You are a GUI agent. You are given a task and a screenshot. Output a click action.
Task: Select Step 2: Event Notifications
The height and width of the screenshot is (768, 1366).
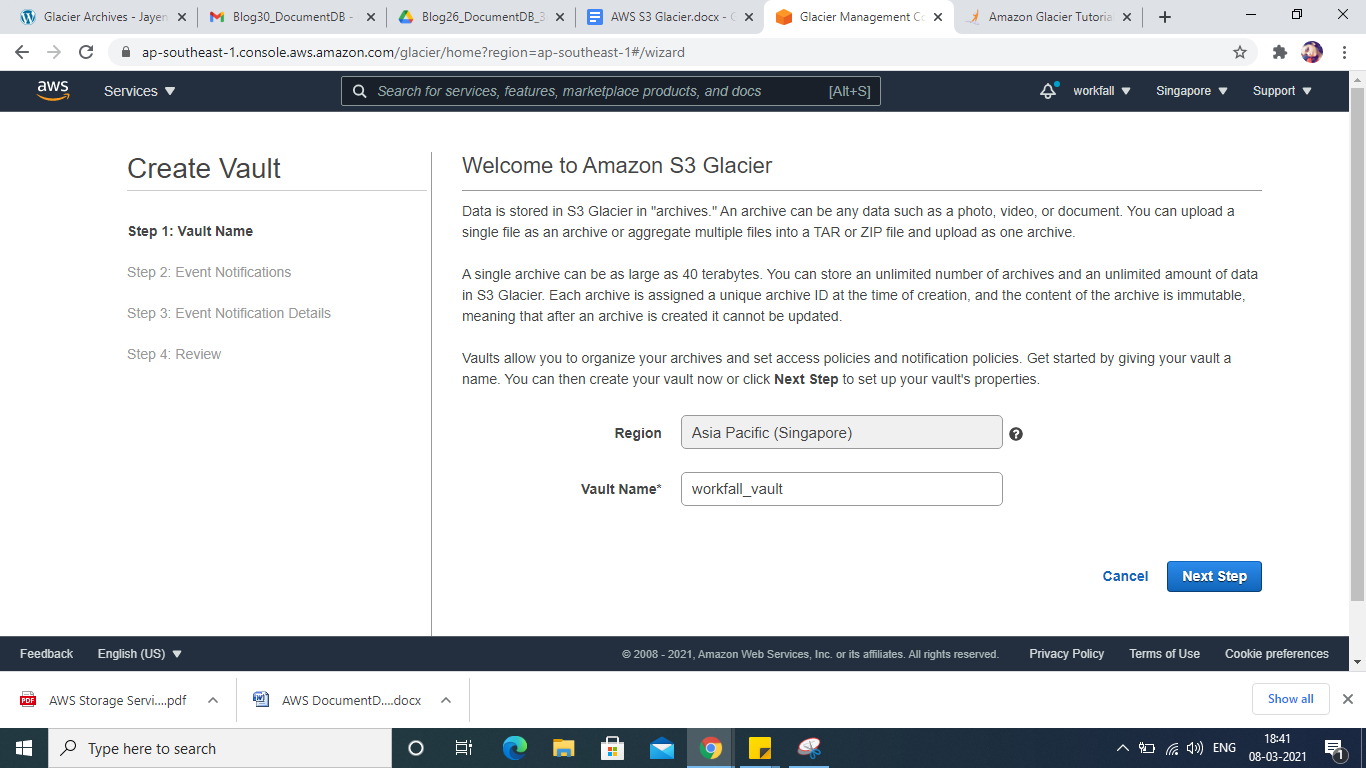(209, 272)
